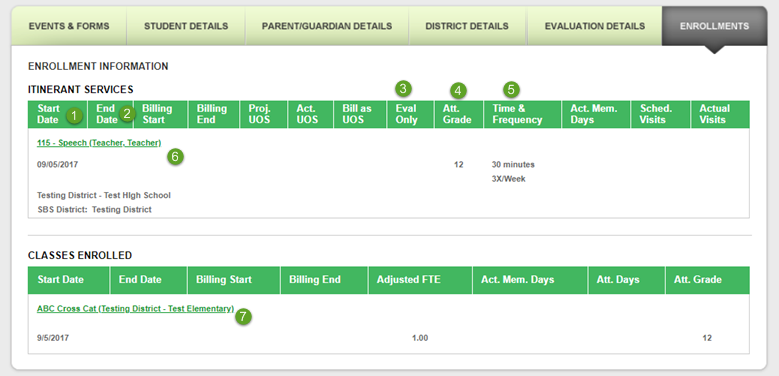
Task: Select the ABC Cross Cat grade value 12
Action: 707,338
